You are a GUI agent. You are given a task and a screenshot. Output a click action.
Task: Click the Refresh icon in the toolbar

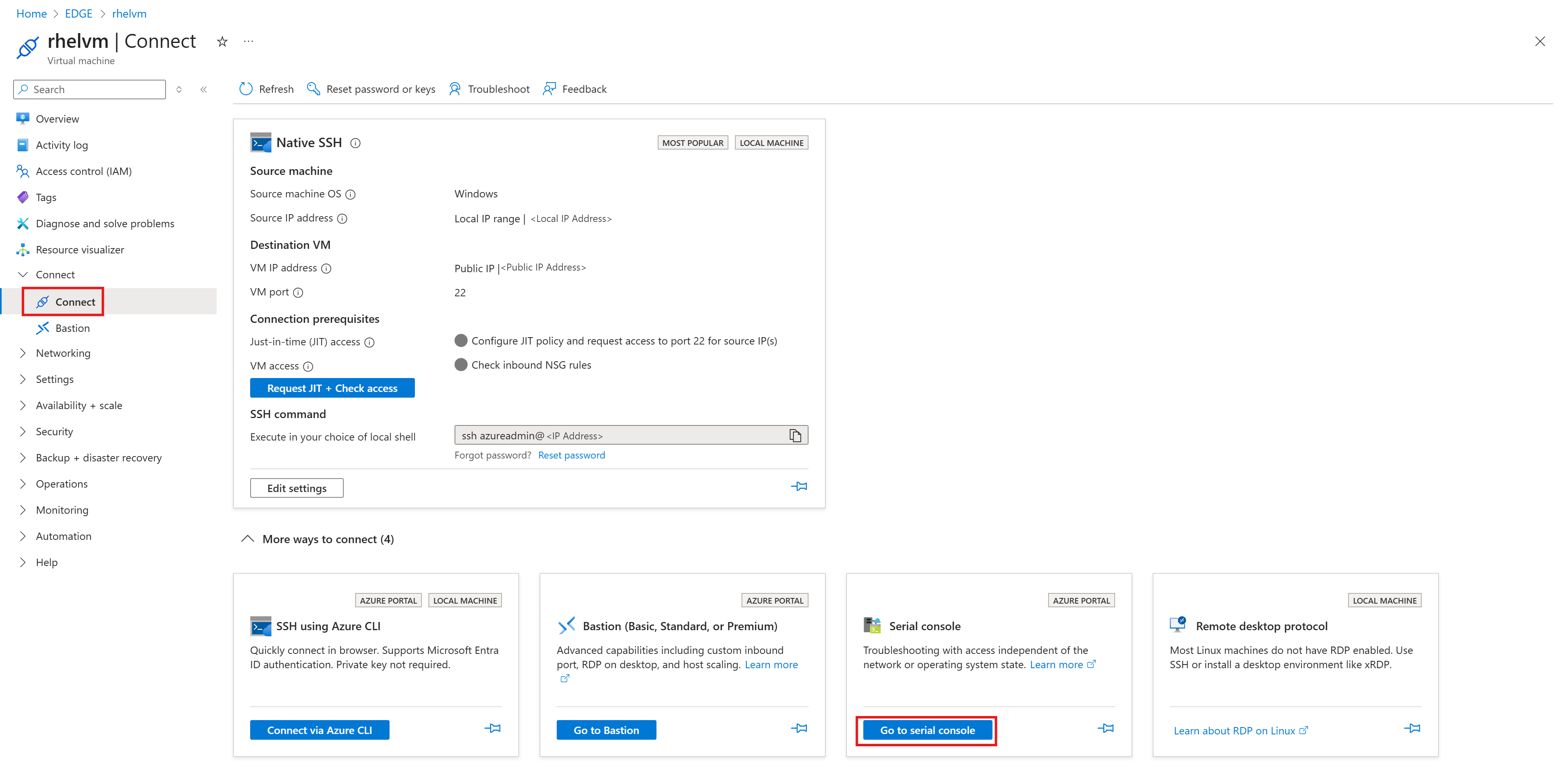point(246,89)
